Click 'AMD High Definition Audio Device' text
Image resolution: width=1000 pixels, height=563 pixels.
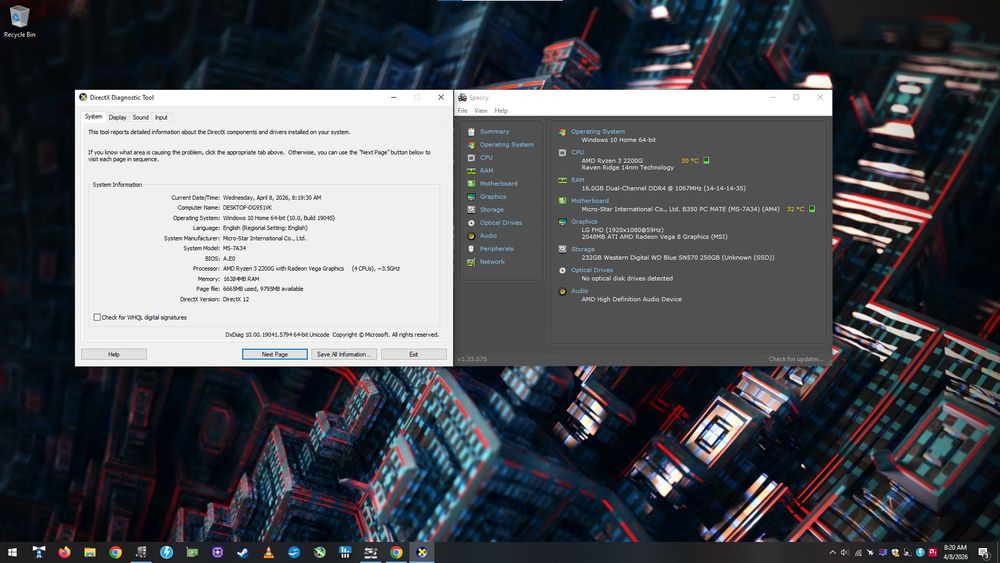(631, 299)
